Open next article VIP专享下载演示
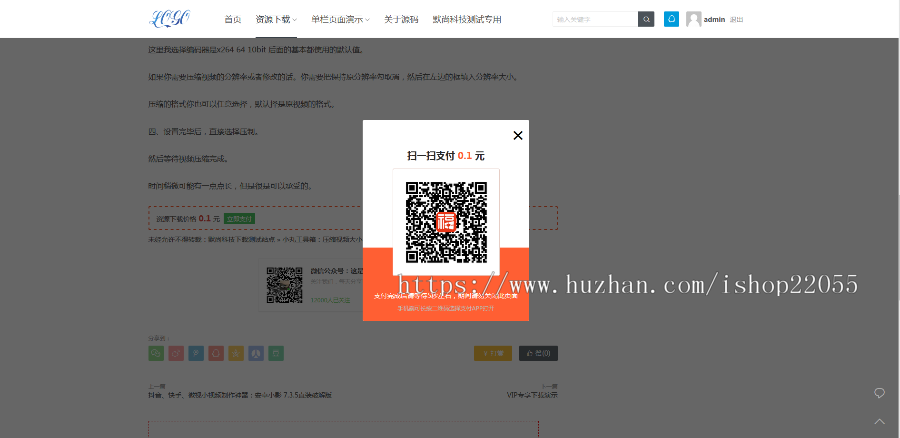 tap(532, 395)
